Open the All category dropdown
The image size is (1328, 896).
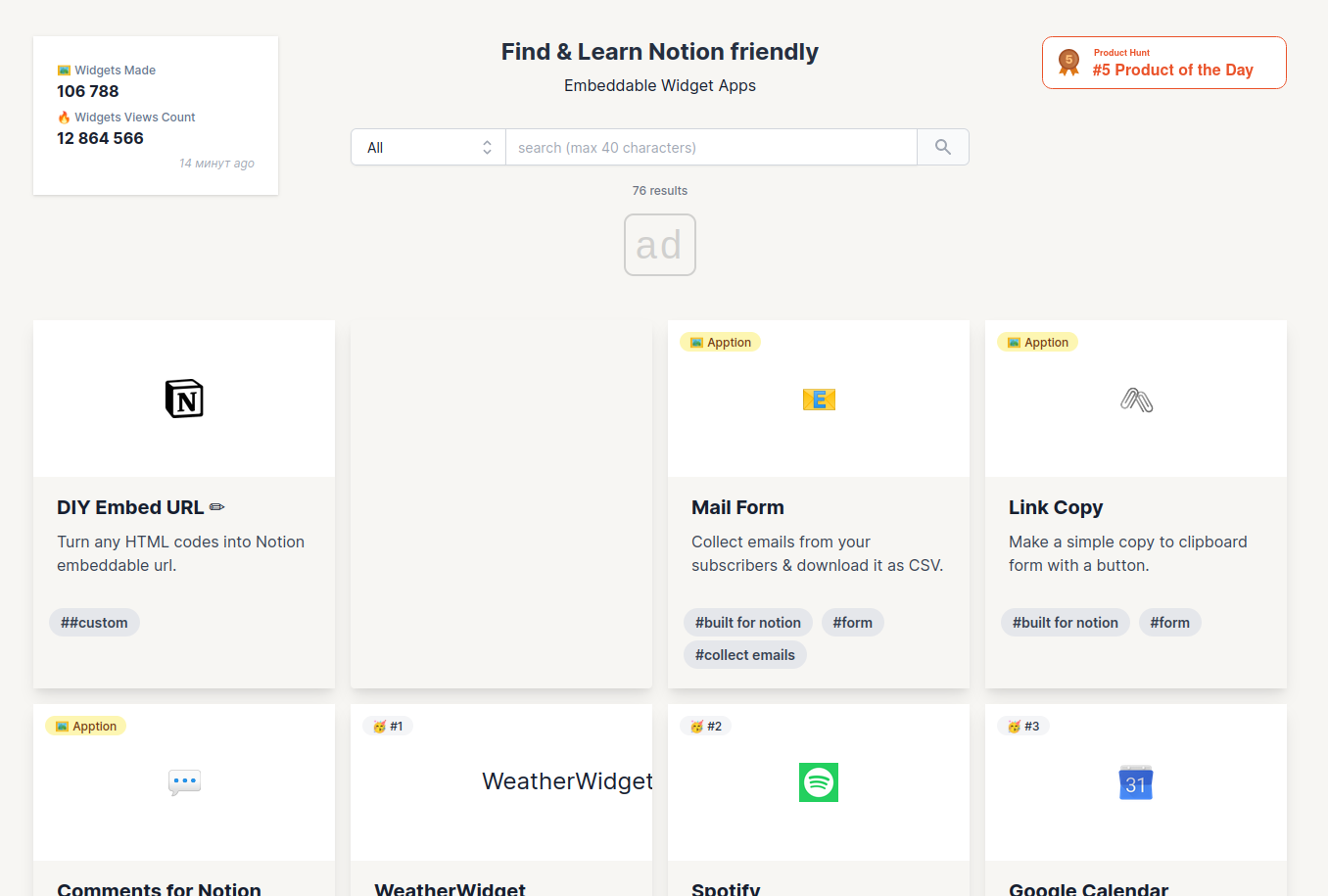[429, 147]
